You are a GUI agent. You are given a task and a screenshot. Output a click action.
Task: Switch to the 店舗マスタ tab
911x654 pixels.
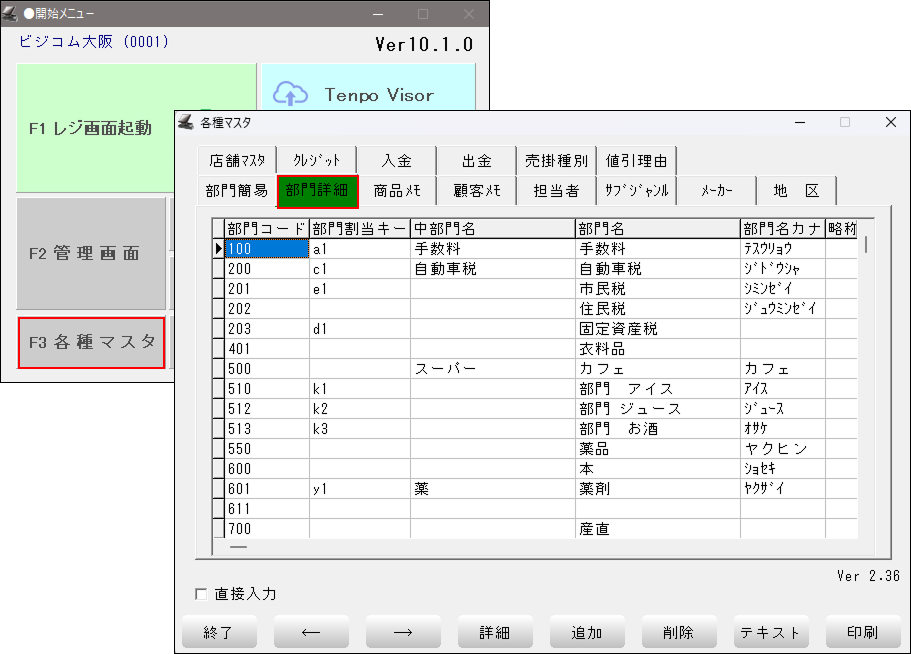click(237, 160)
